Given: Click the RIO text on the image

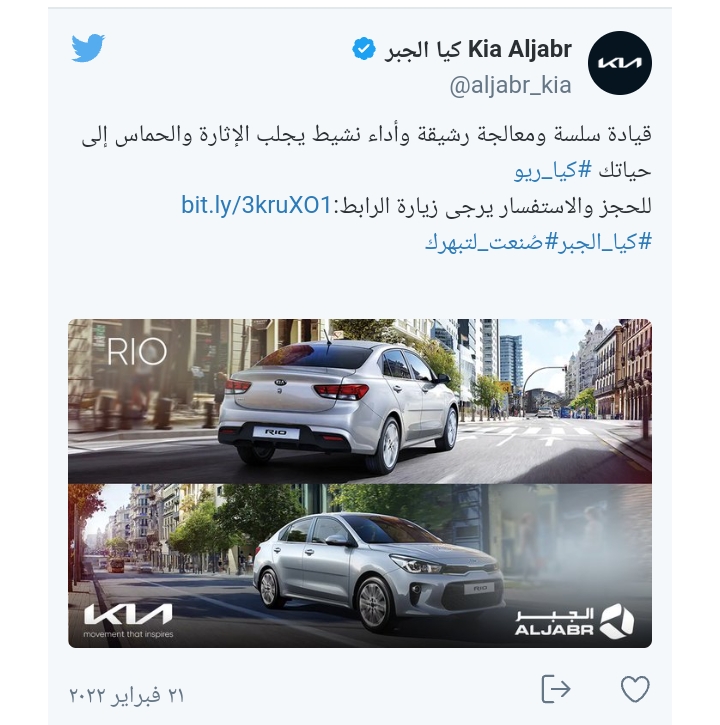Looking at the screenshot, I should point(136,352).
